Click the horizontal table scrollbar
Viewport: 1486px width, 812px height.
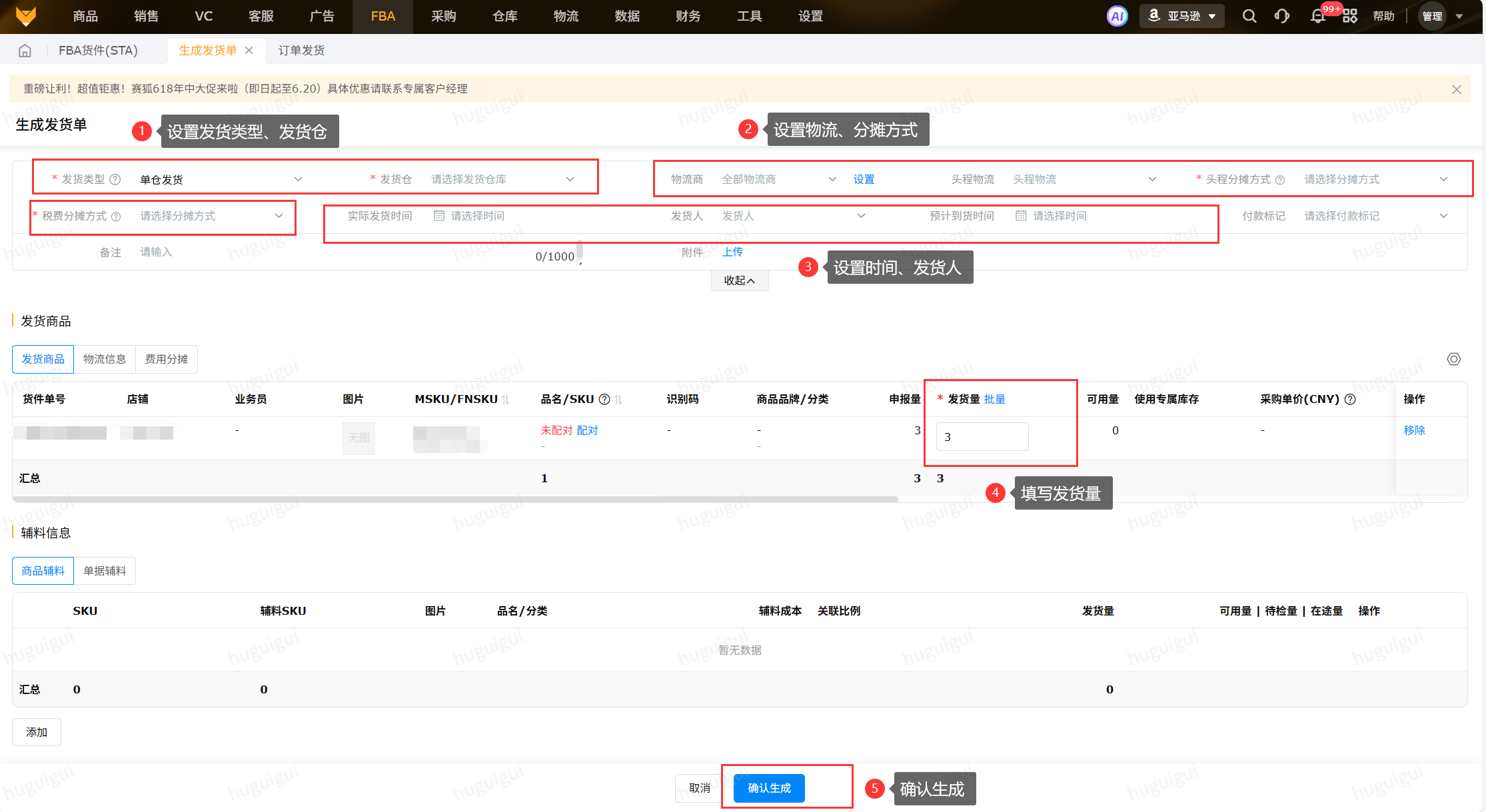click(x=453, y=499)
